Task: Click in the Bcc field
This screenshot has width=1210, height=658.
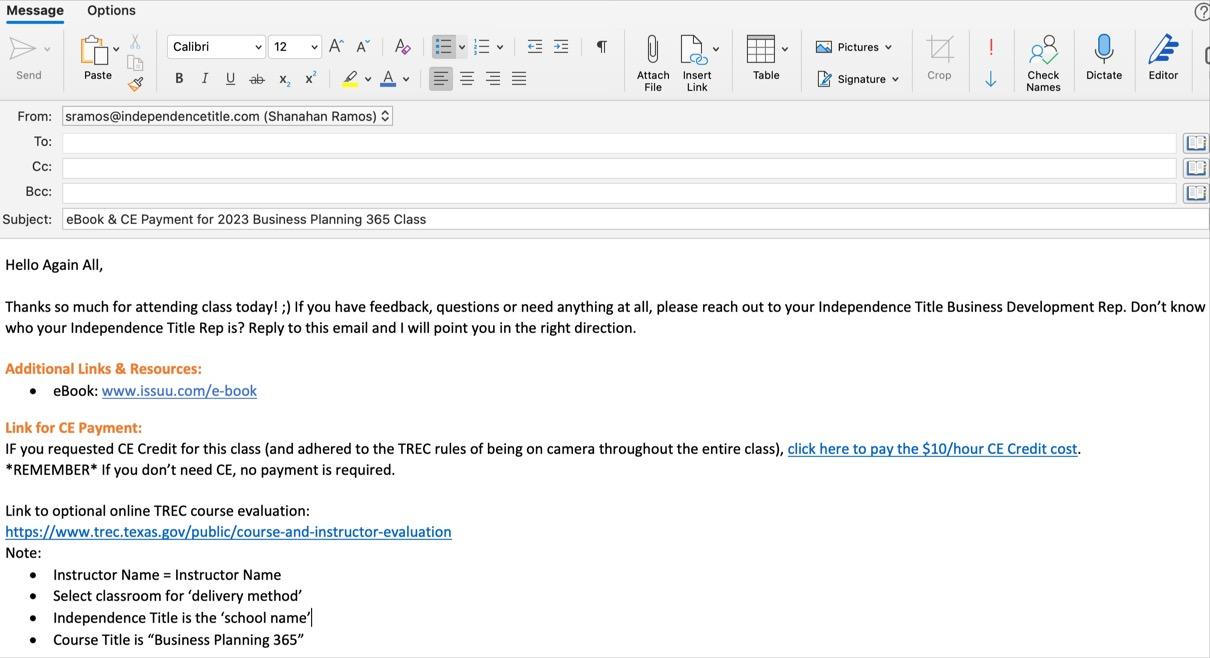Action: [x=619, y=192]
